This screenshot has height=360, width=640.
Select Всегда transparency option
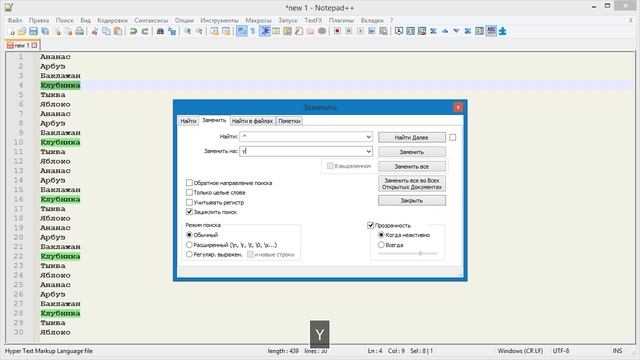pyautogui.click(x=381, y=245)
